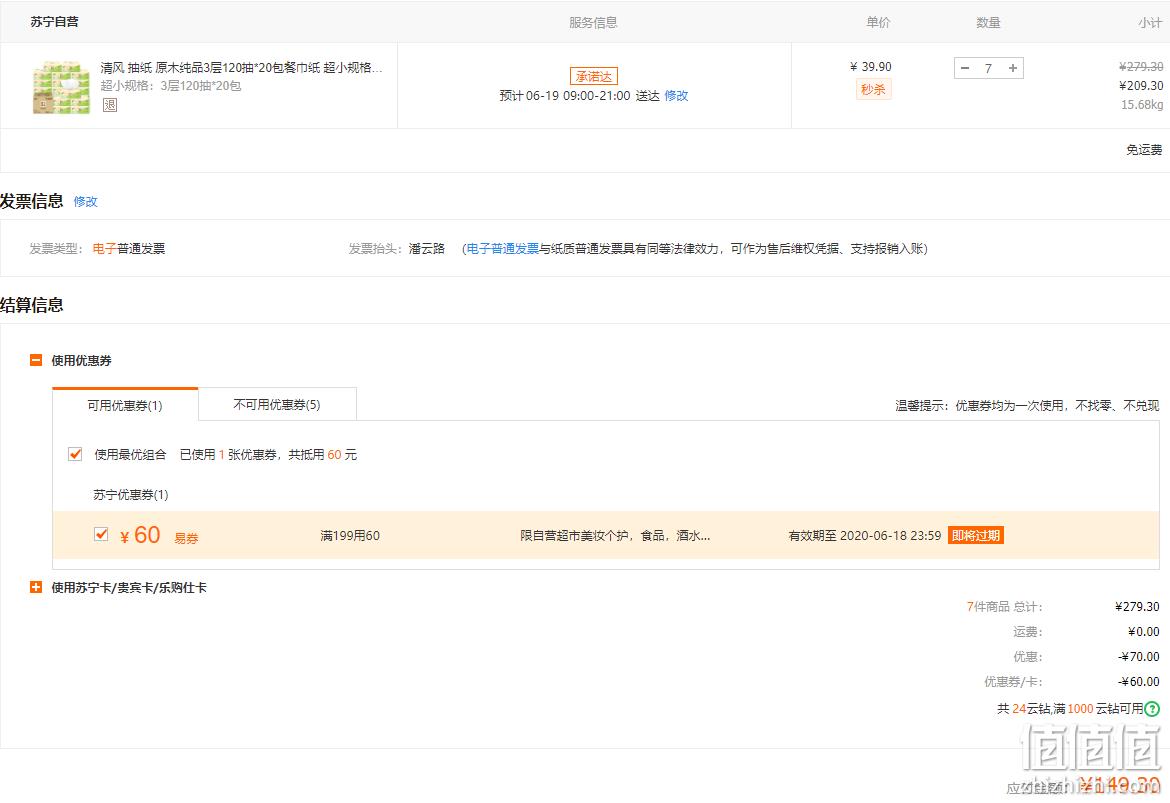This screenshot has width=1170, height=803.
Task: Click the ¥ 39.90 unit price
Action: click(871, 66)
